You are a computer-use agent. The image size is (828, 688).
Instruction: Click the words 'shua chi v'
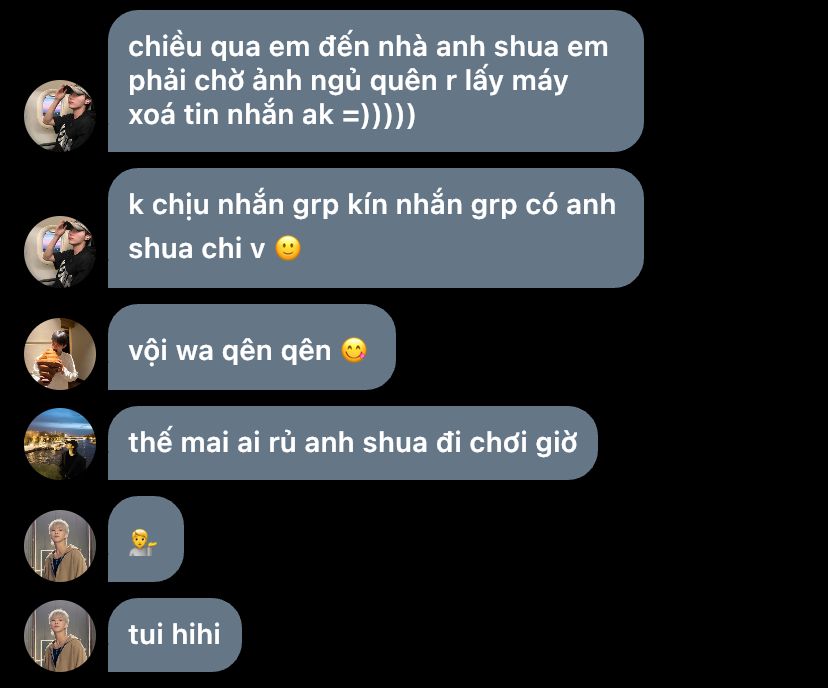point(196,248)
